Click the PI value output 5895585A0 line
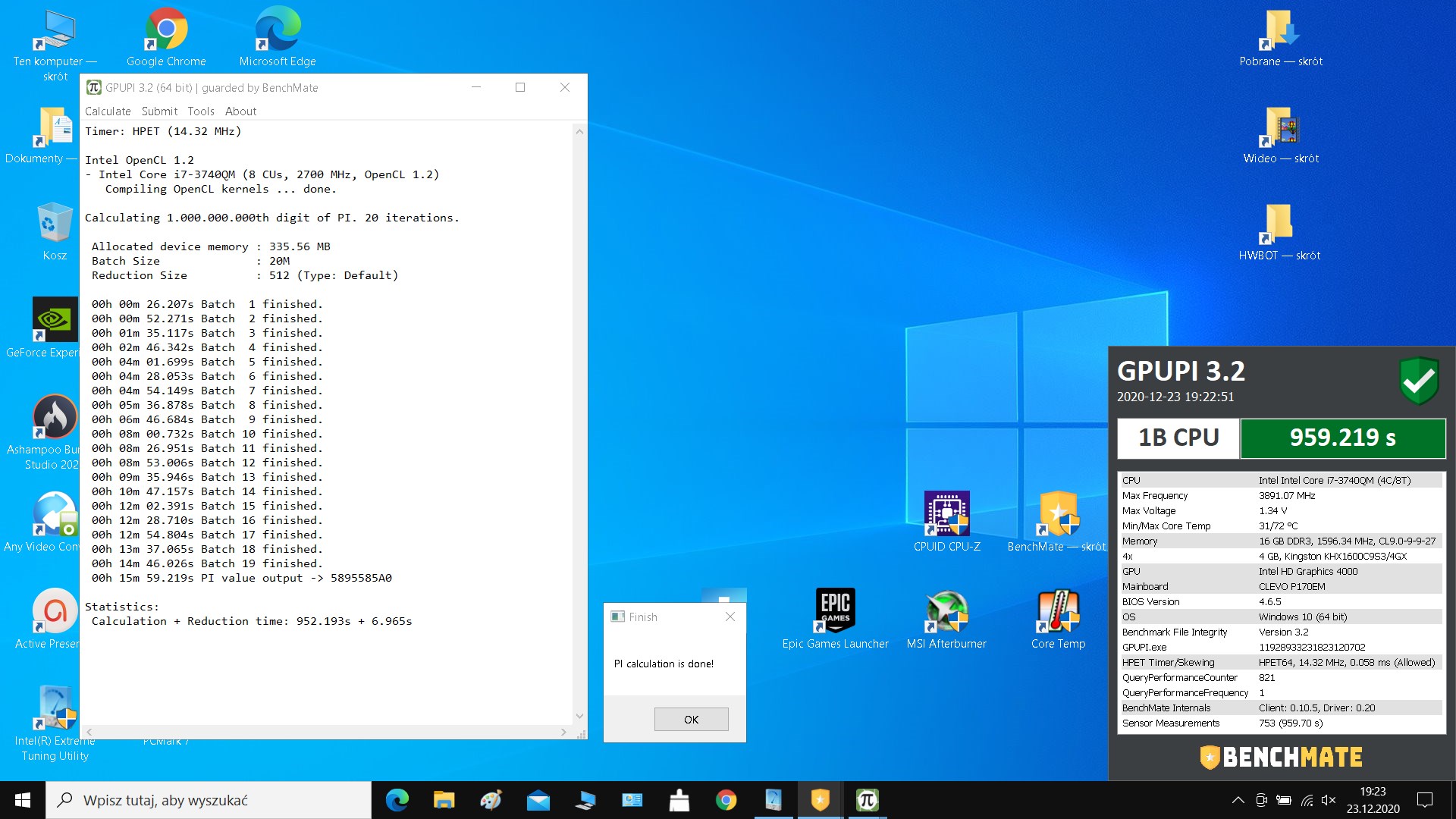The height and width of the screenshot is (819, 1456). click(242, 578)
